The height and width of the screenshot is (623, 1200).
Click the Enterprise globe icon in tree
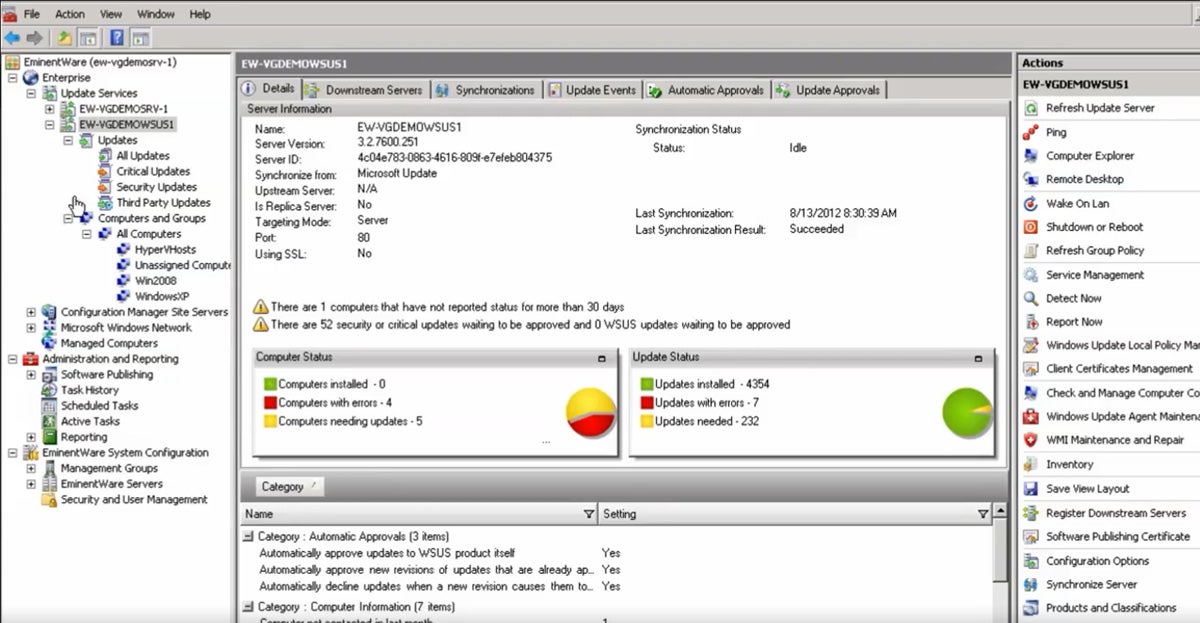tap(30, 77)
